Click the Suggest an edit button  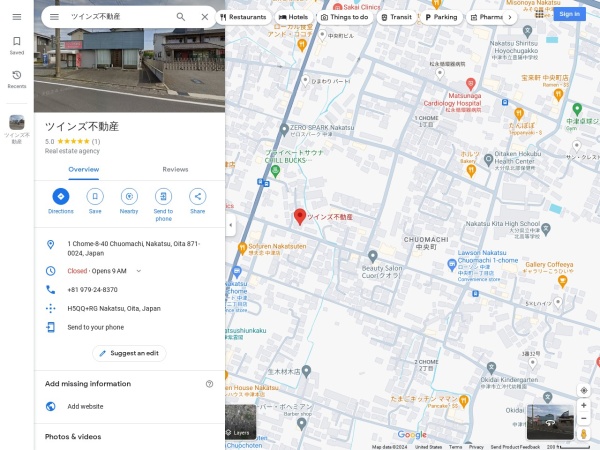coord(129,353)
